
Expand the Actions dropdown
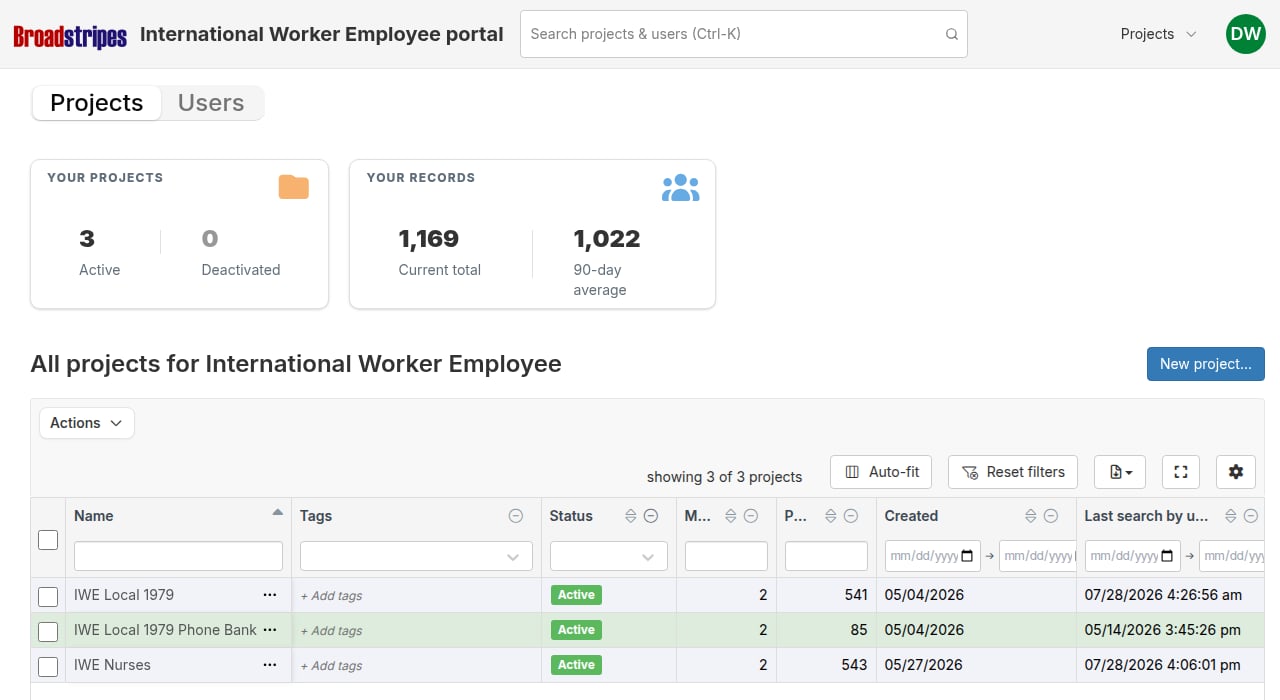(87, 423)
